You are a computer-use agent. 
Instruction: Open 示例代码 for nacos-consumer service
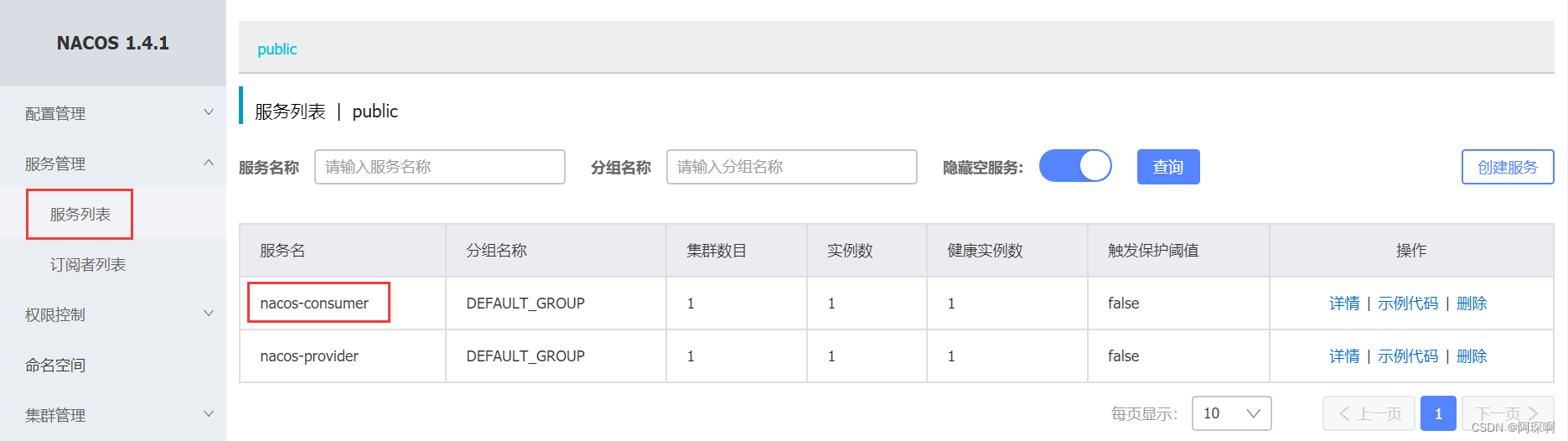[1408, 304]
